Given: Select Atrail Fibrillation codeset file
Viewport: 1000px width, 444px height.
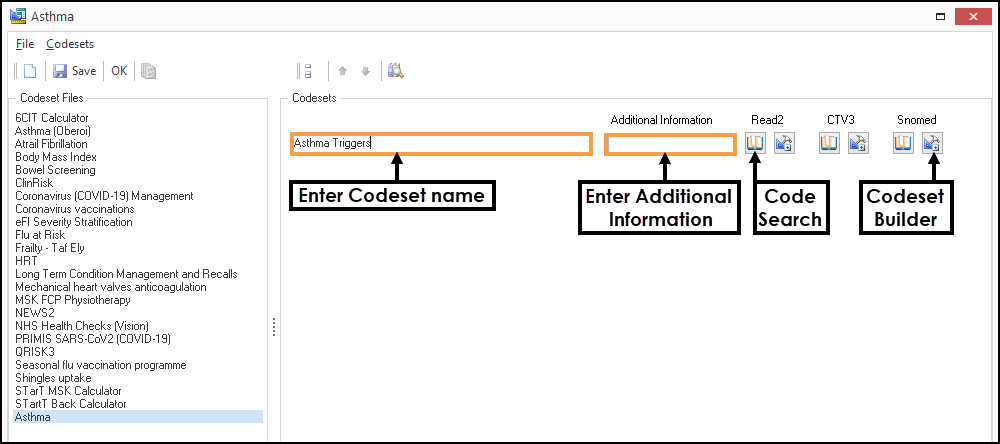Looking at the screenshot, I should (51, 144).
